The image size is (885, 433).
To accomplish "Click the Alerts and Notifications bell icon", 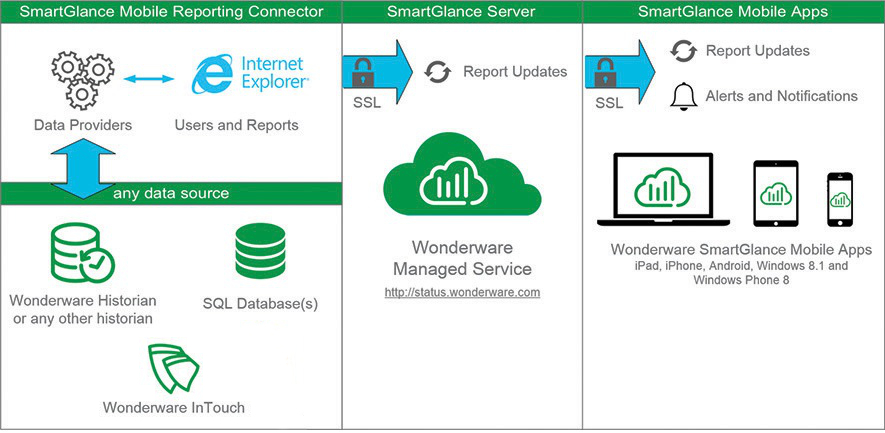I will (x=684, y=95).
